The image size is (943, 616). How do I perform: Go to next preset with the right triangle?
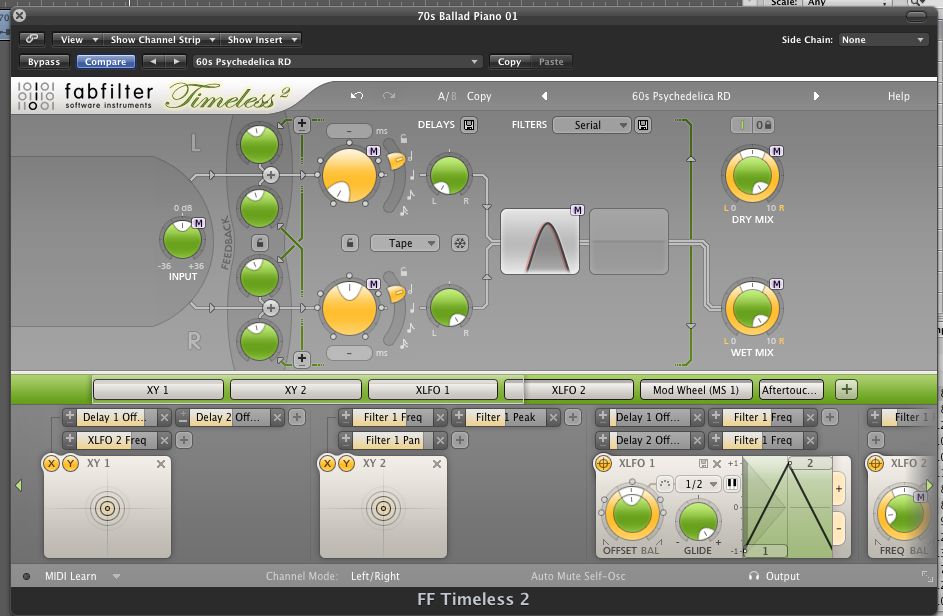coord(816,96)
